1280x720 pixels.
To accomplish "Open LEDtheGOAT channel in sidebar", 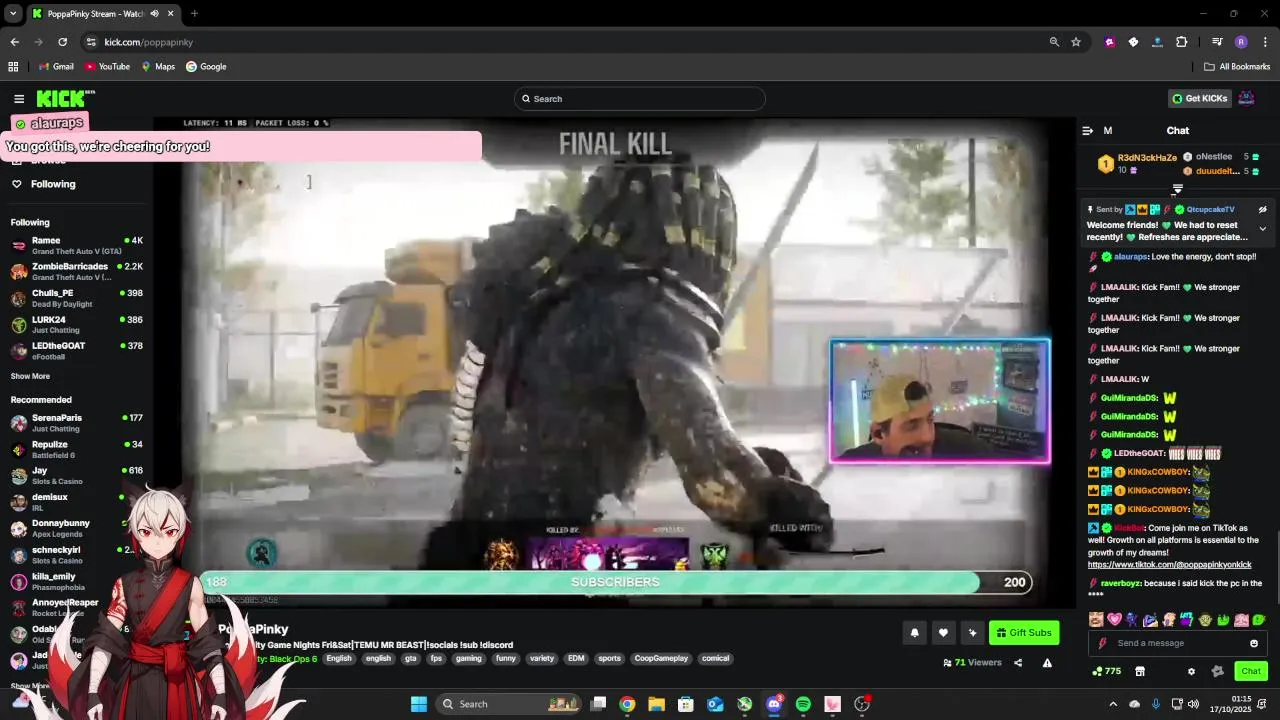I will [78, 350].
